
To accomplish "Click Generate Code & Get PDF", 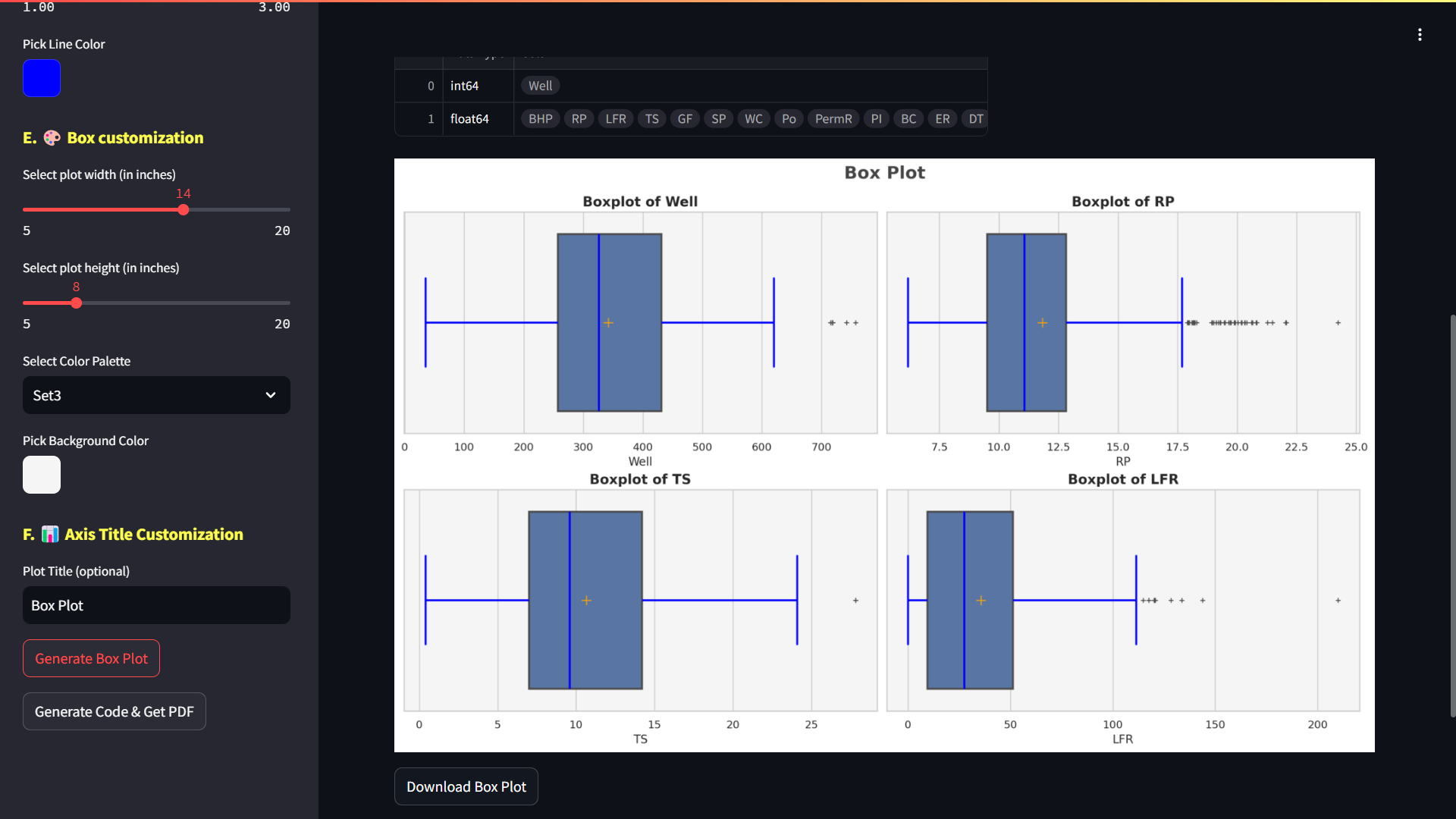I will tap(115, 711).
